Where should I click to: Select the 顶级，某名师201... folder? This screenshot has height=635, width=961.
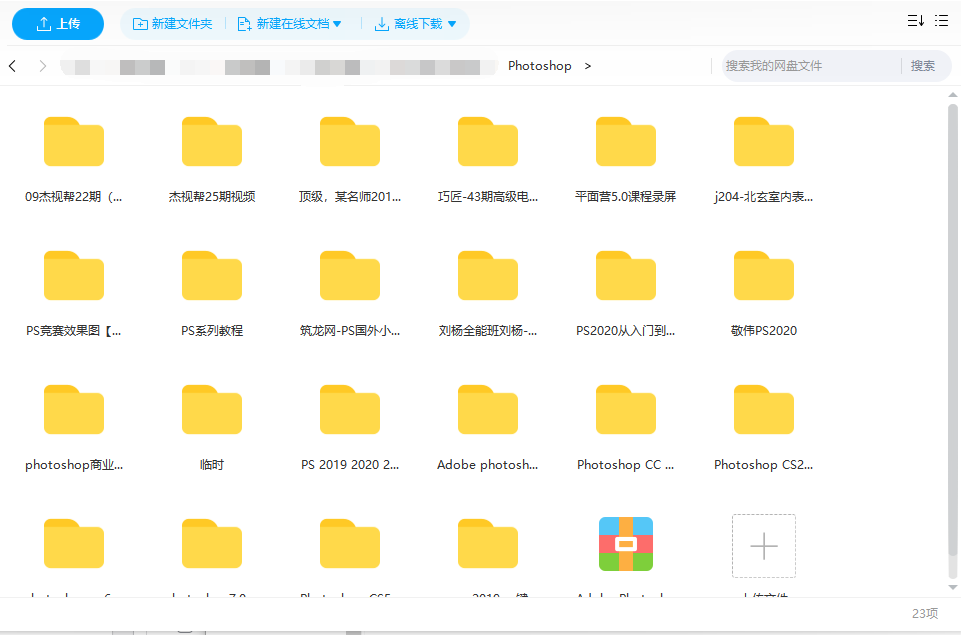(x=350, y=159)
